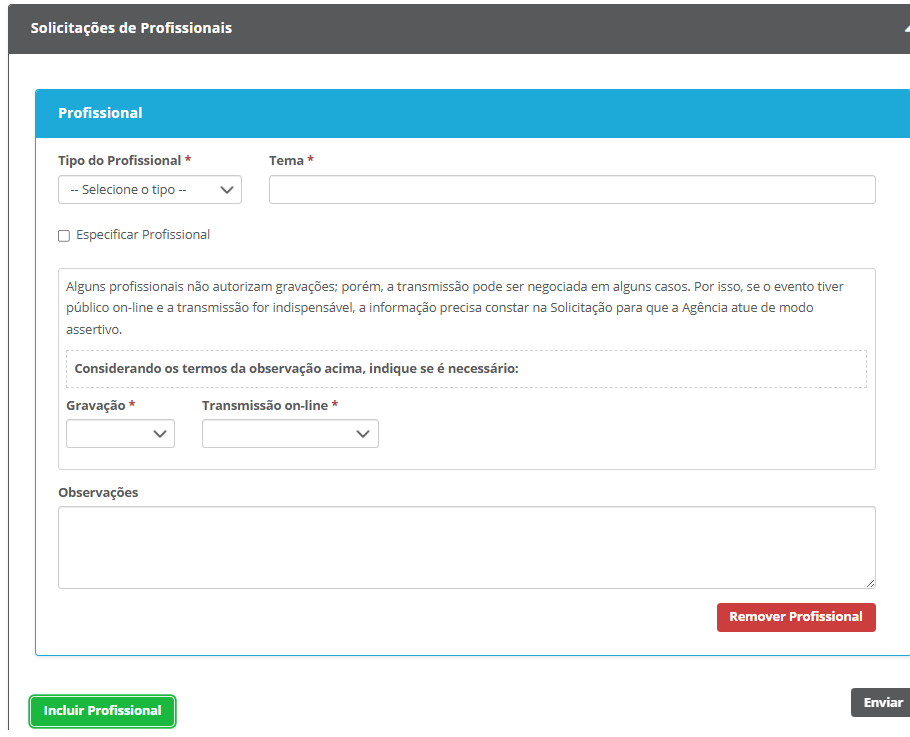910x737 pixels.
Task: Click the bold Considerando os termos instruction
Action: pos(297,368)
